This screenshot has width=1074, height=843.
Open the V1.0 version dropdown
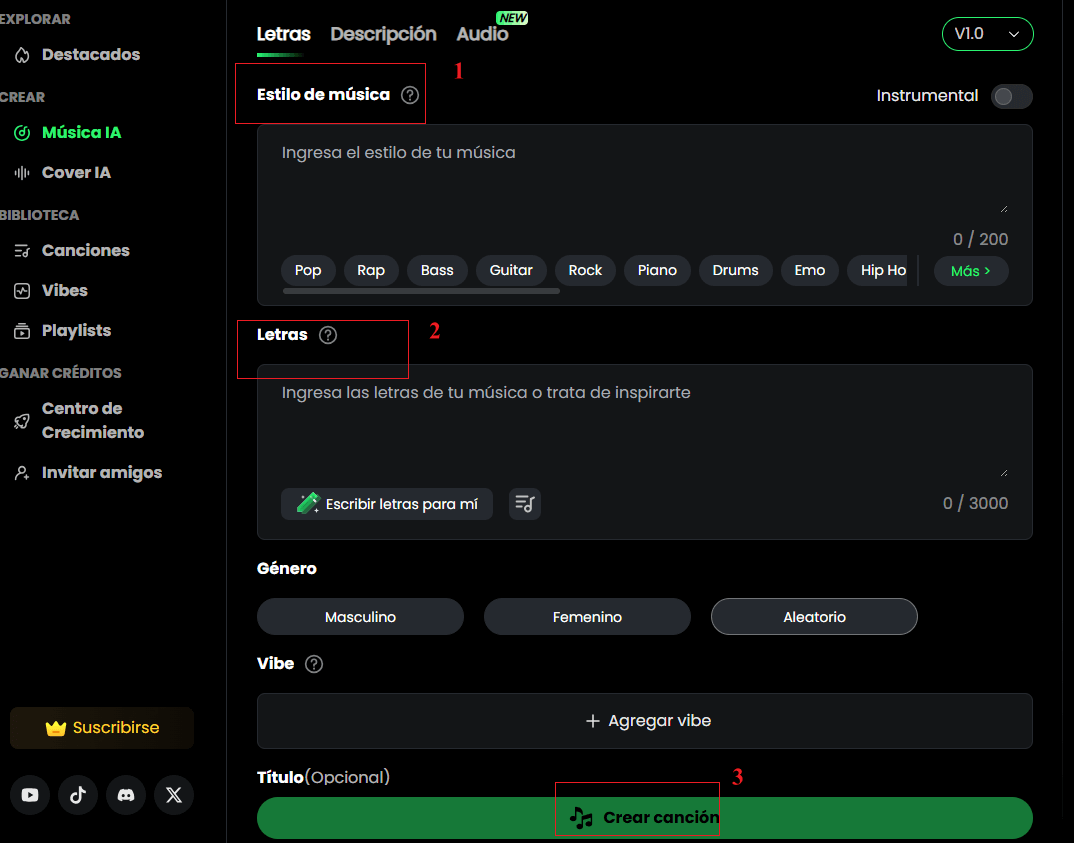coord(987,33)
